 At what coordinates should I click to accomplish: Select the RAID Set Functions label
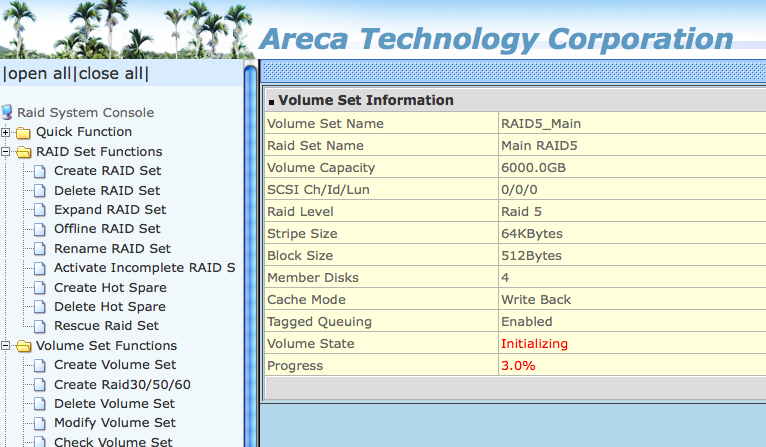[x=99, y=151]
